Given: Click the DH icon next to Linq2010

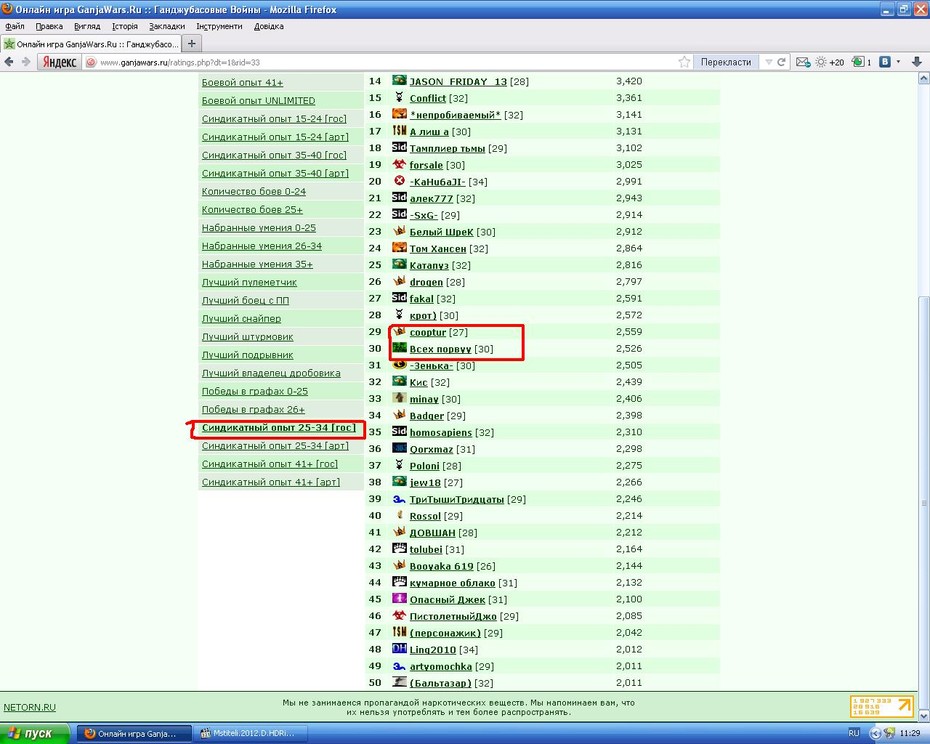Looking at the screenshot, I should (x=399, y=648).
